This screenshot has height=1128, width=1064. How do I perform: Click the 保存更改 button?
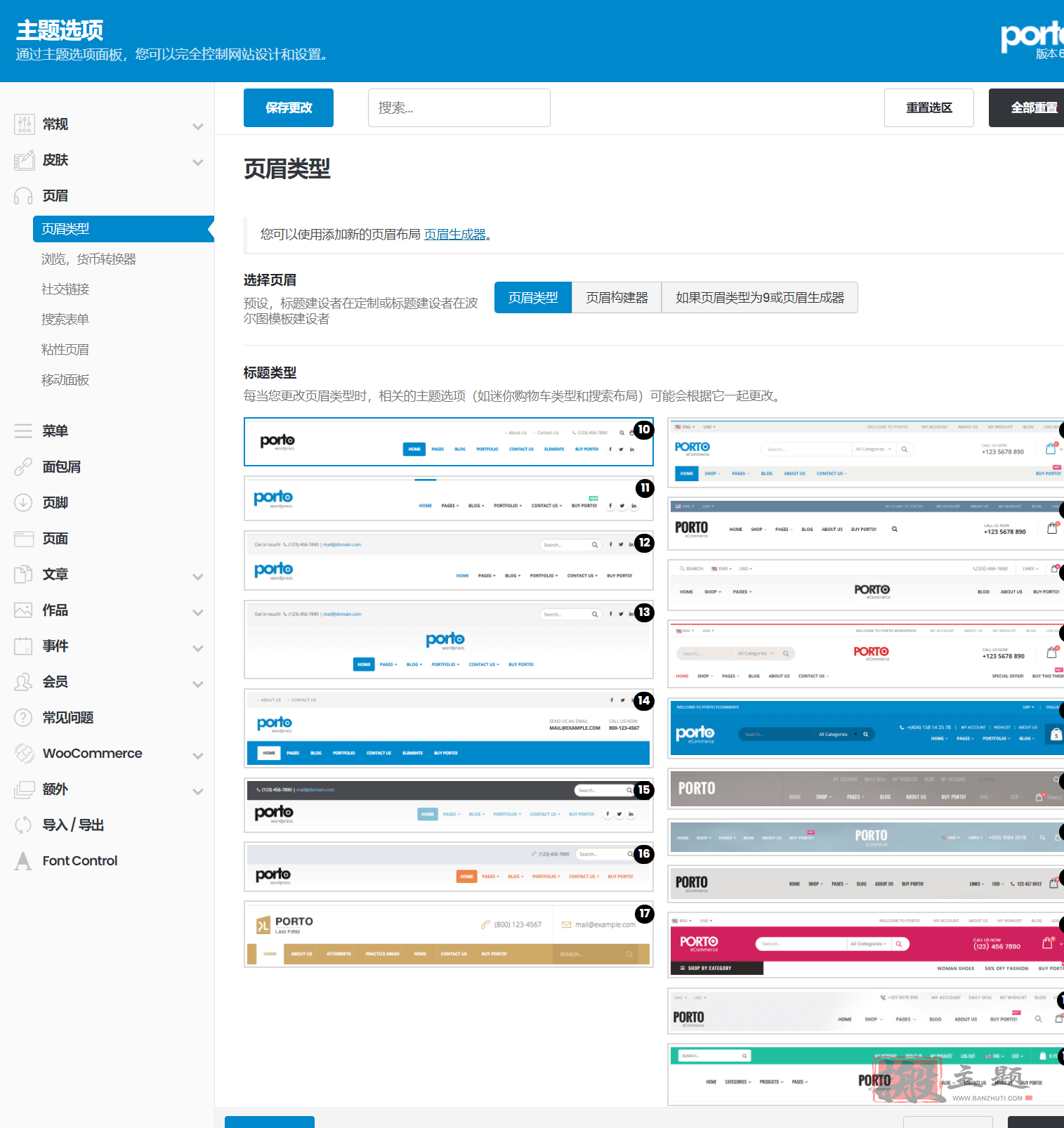point(289,107)
